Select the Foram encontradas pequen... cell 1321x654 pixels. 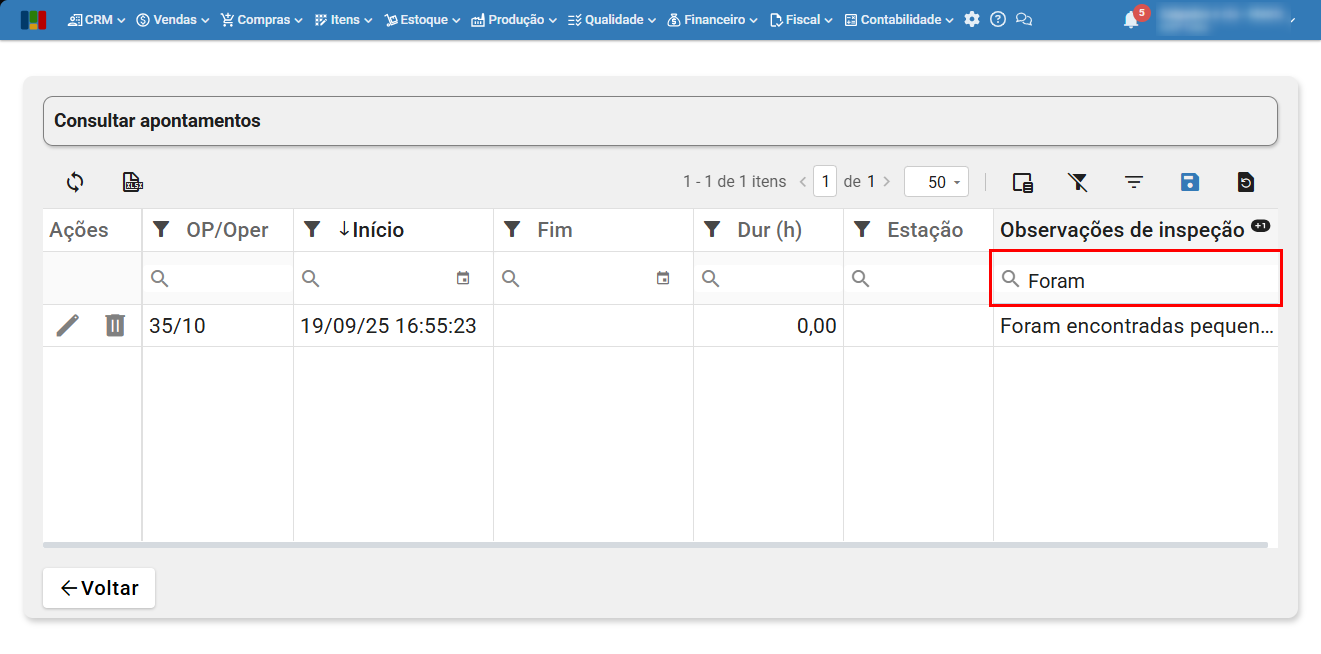[1136, 326]
